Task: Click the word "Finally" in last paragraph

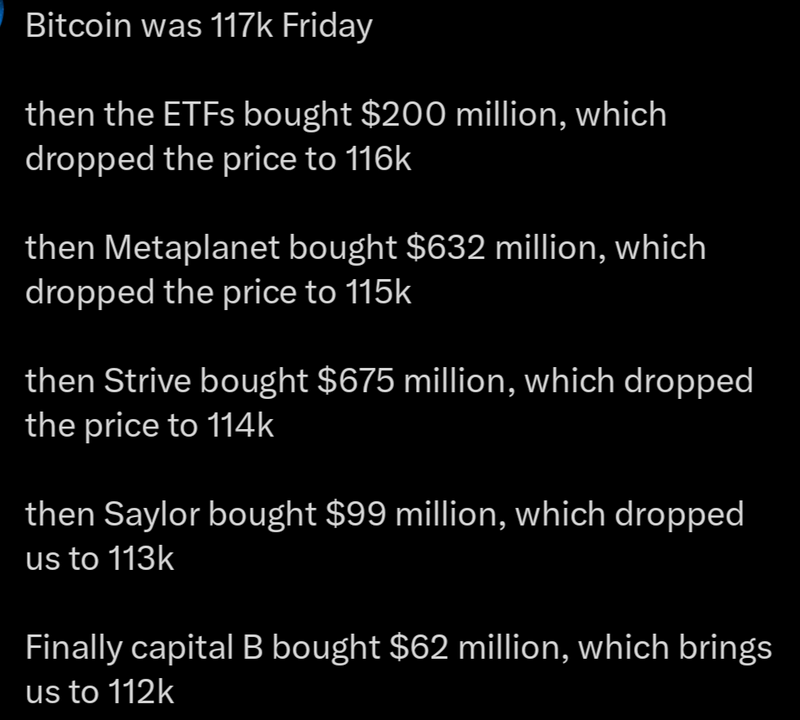Action: pyautogui.click(x=73, y=649)
